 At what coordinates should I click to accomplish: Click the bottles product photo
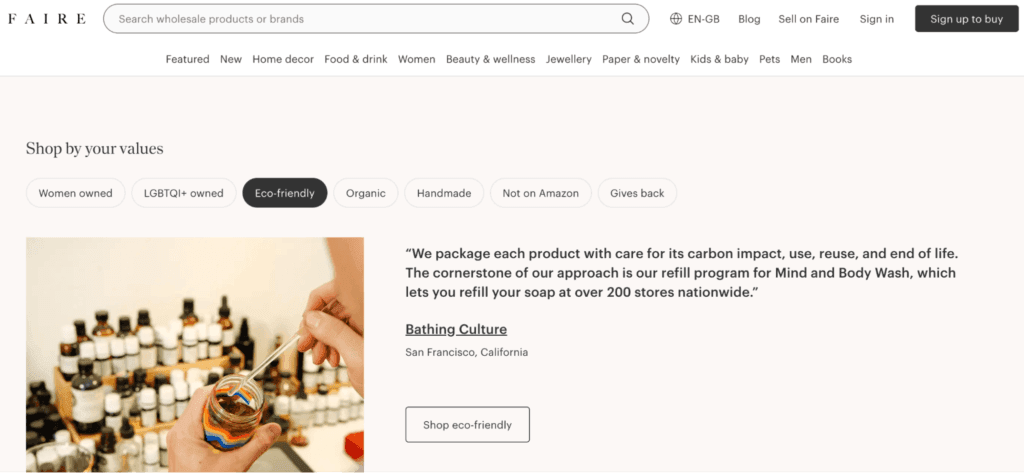click(195, 355)
